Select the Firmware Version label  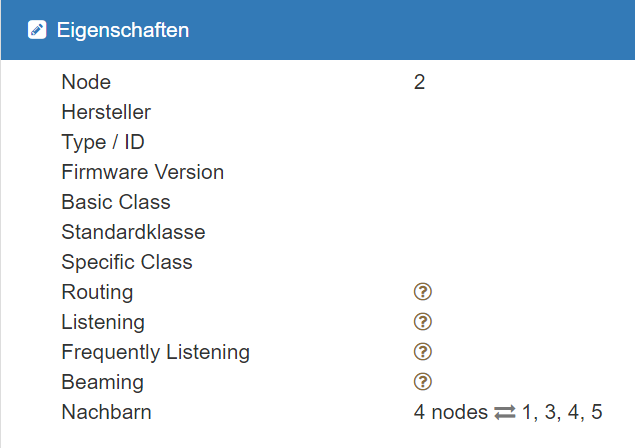143,172
